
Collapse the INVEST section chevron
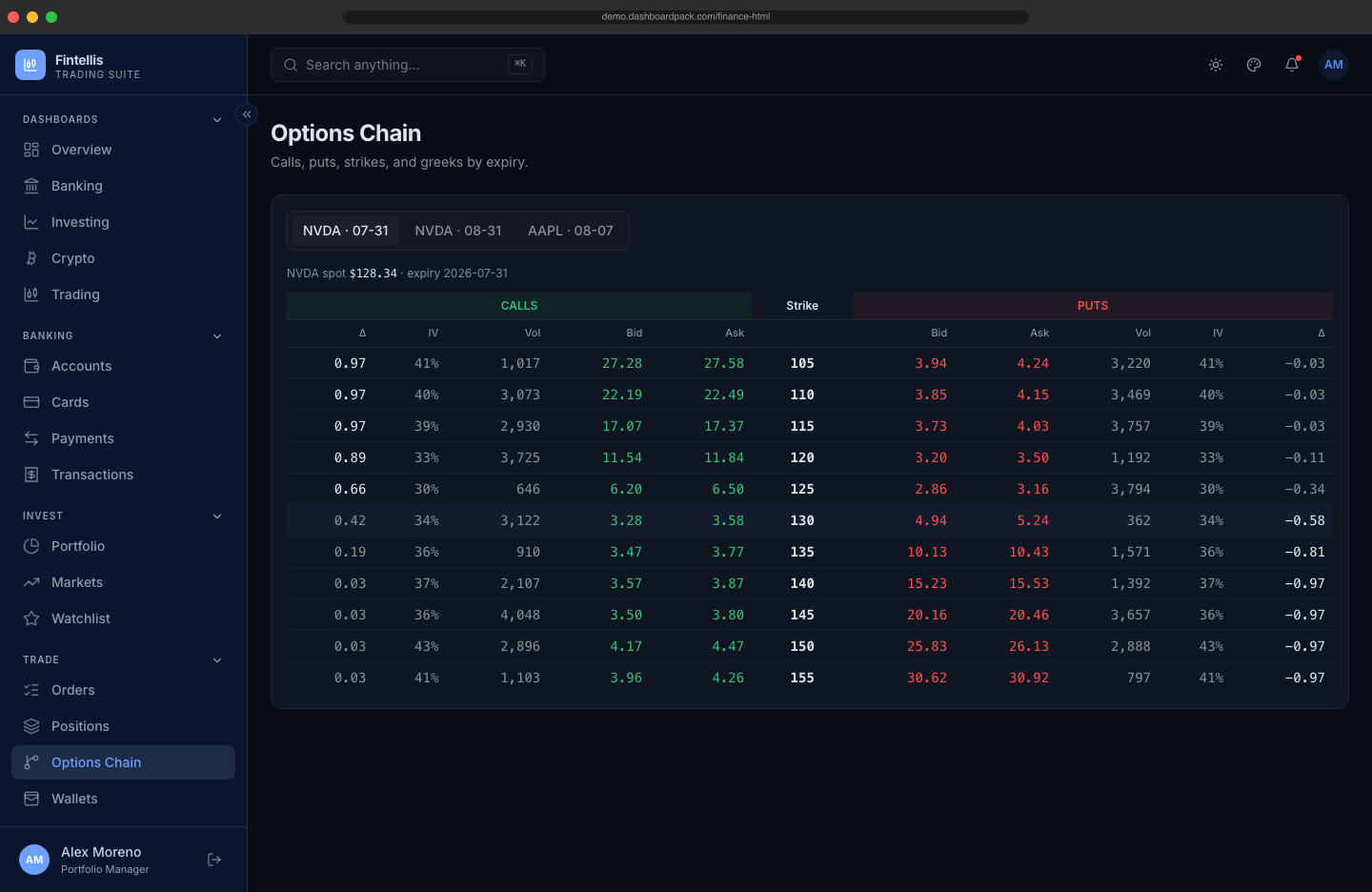[217, 517]
